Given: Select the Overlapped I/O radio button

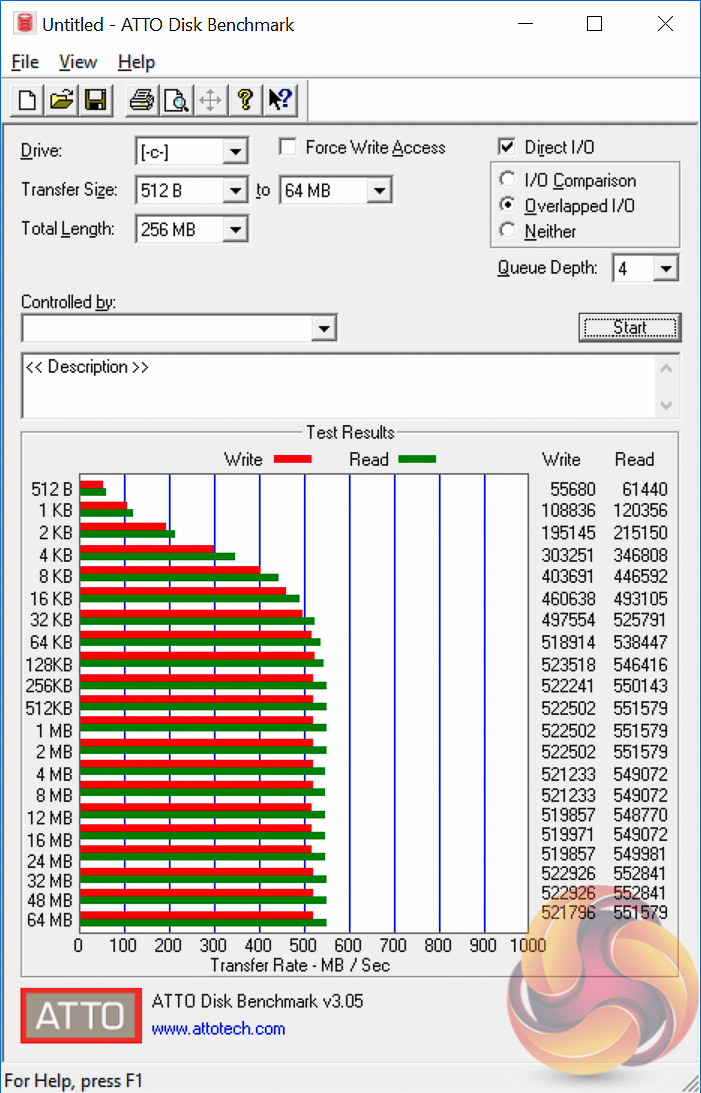Looking at the screenshot, I should point(507,205).
